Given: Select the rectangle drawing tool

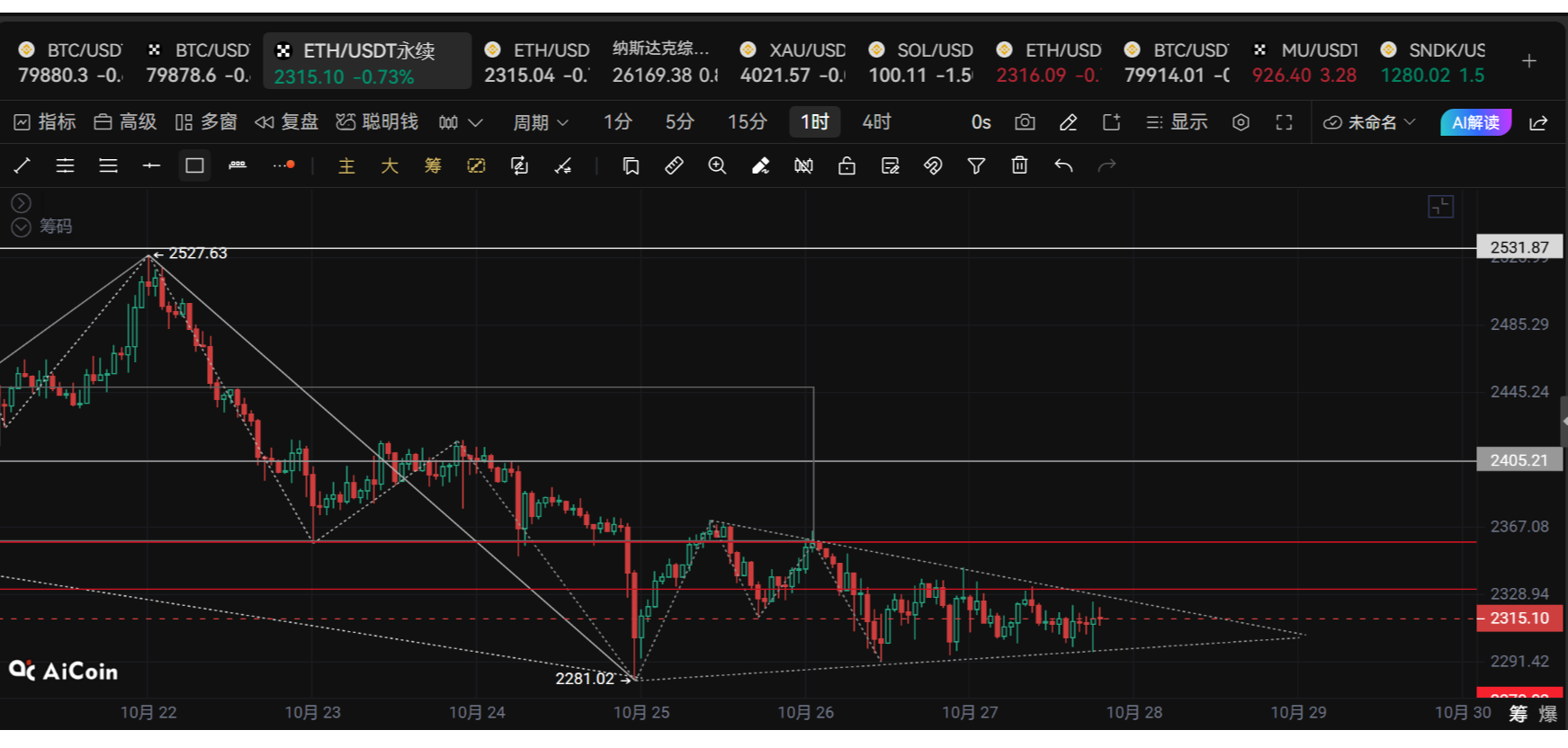Looking at the screenshot, I should pos(194,165).
